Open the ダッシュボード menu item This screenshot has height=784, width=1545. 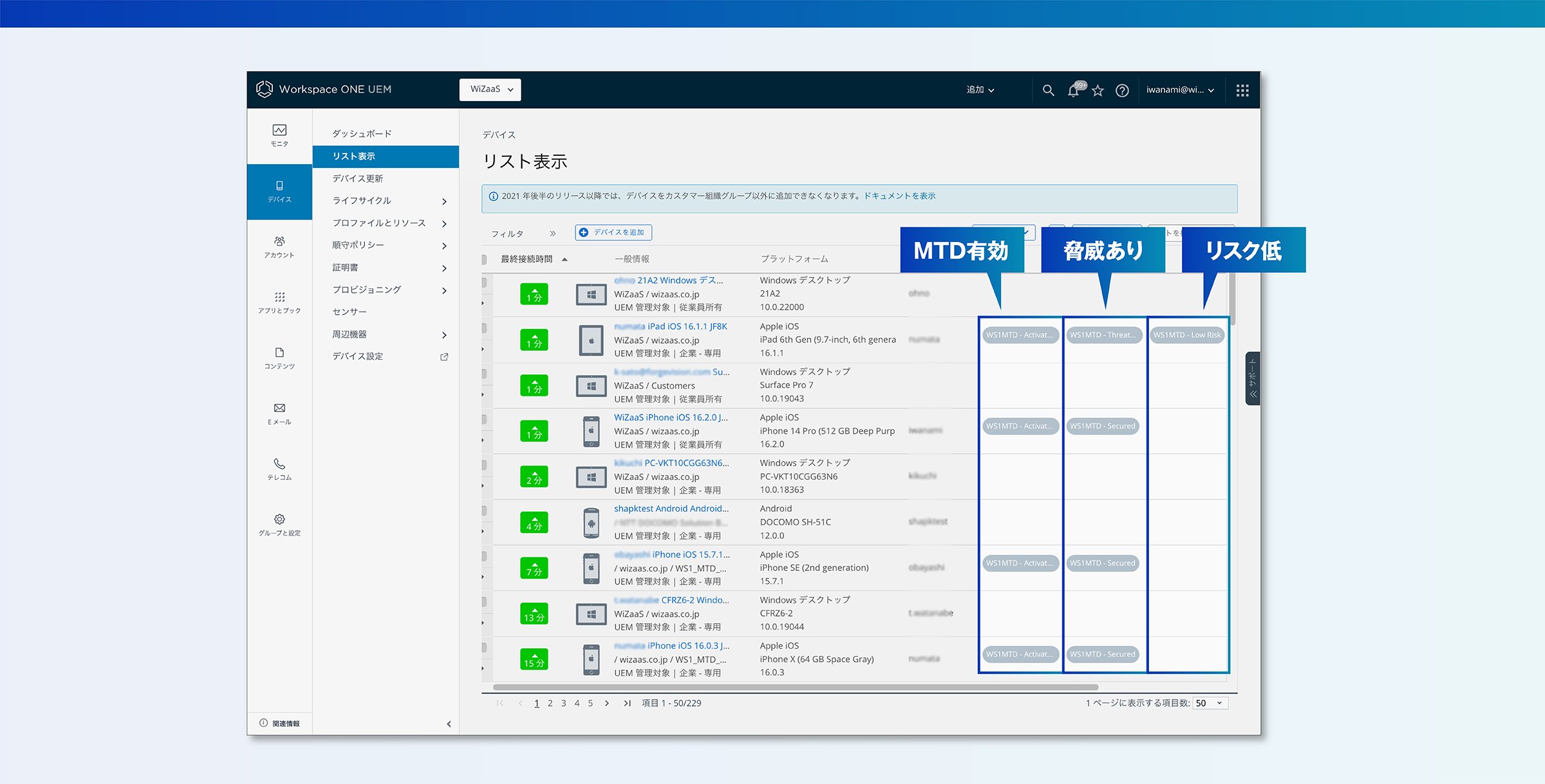tap(362, 134)
